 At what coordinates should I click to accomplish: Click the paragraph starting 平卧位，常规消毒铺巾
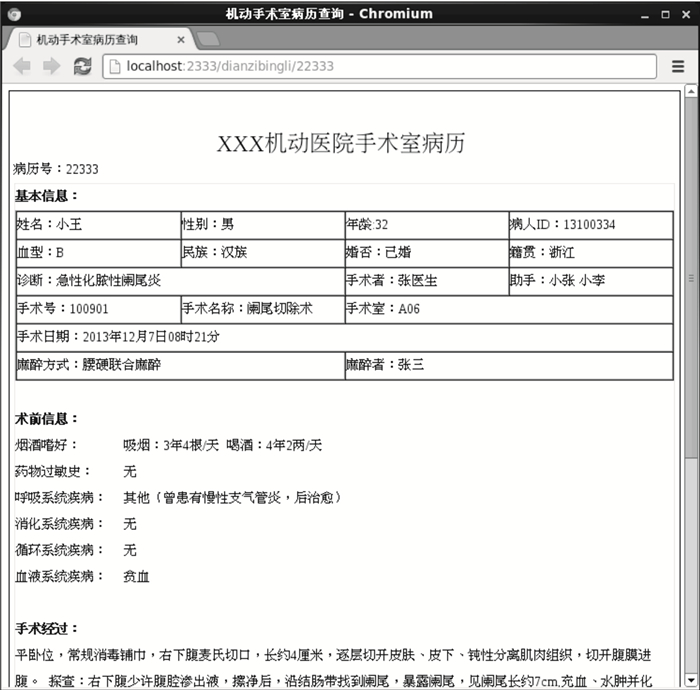333,668
